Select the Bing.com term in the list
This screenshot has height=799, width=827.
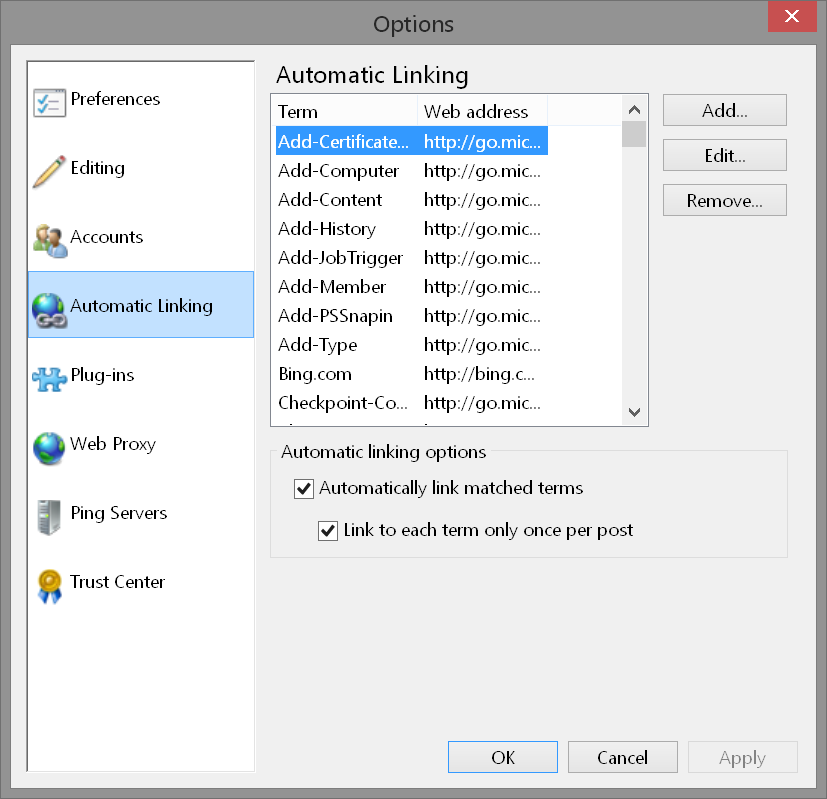[x=315, y=374]
